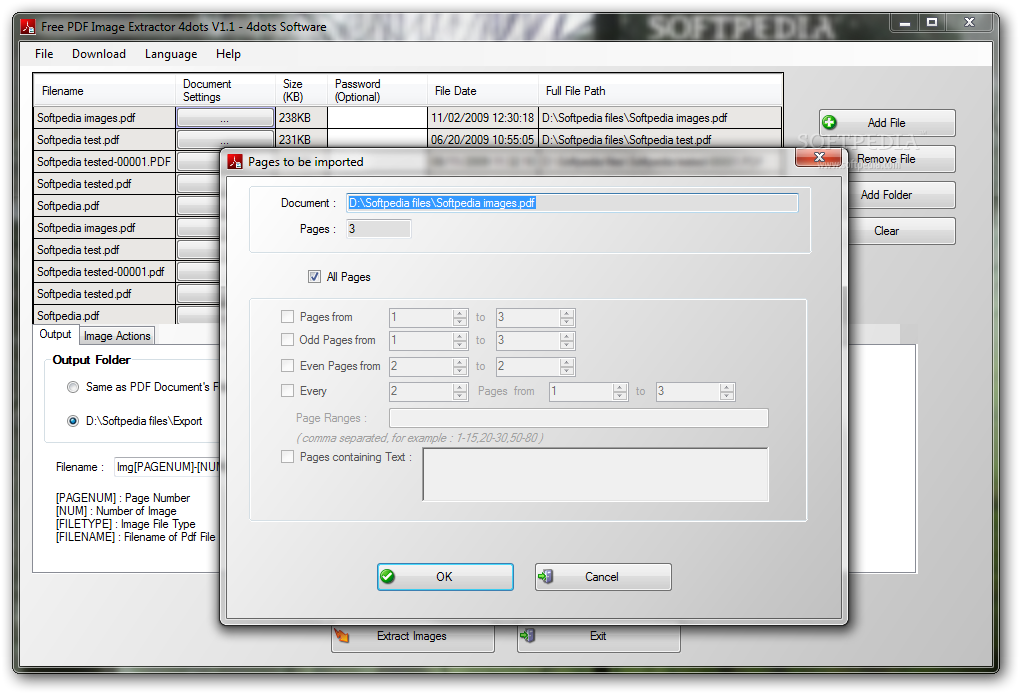Click the Clear button
Image resolution: width=1020 pixels, height=694 pixels.
(x=902, y=231)
